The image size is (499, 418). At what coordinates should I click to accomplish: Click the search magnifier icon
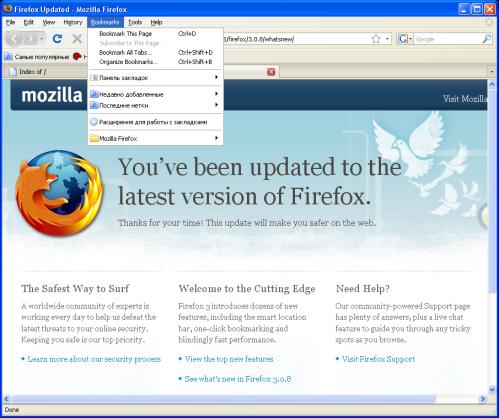click(x=487, y=39)
